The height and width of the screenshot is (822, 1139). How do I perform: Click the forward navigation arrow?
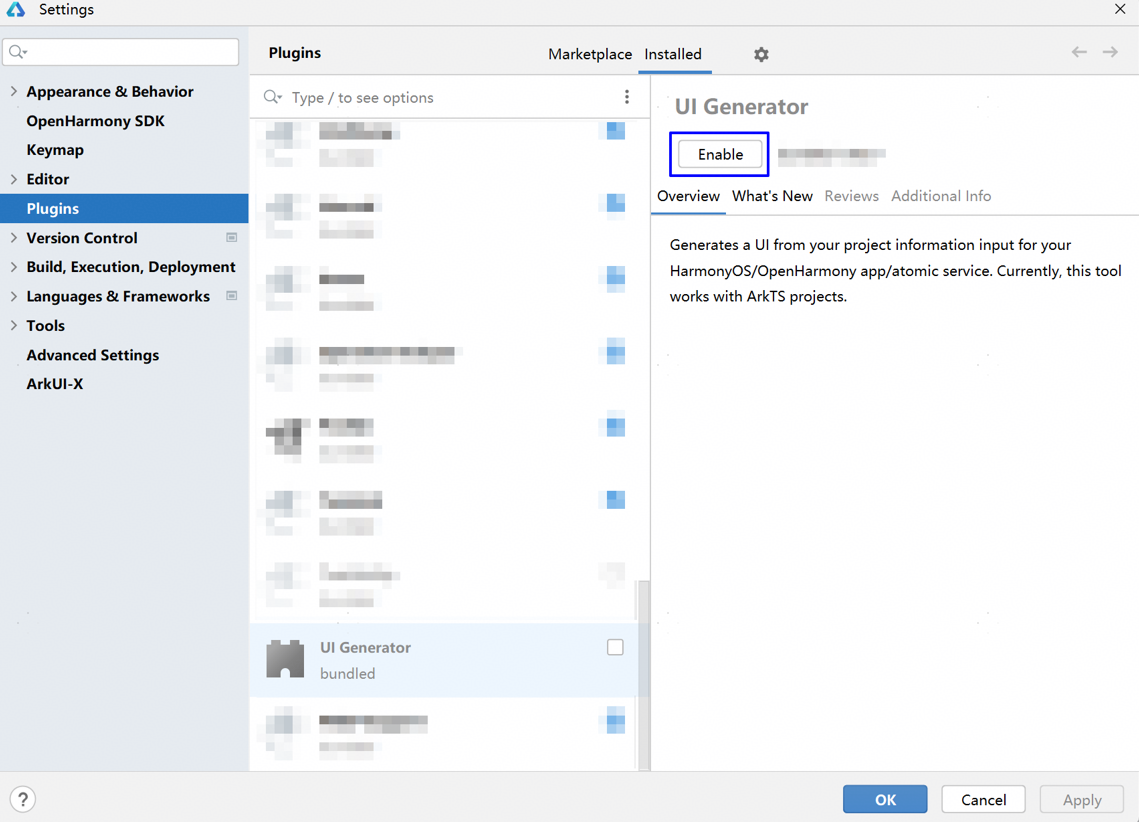click(x=1110, y=52)
